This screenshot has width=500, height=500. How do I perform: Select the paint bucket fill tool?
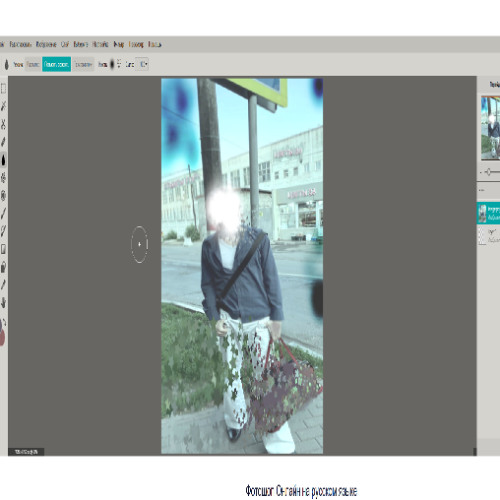click(3, 267)
